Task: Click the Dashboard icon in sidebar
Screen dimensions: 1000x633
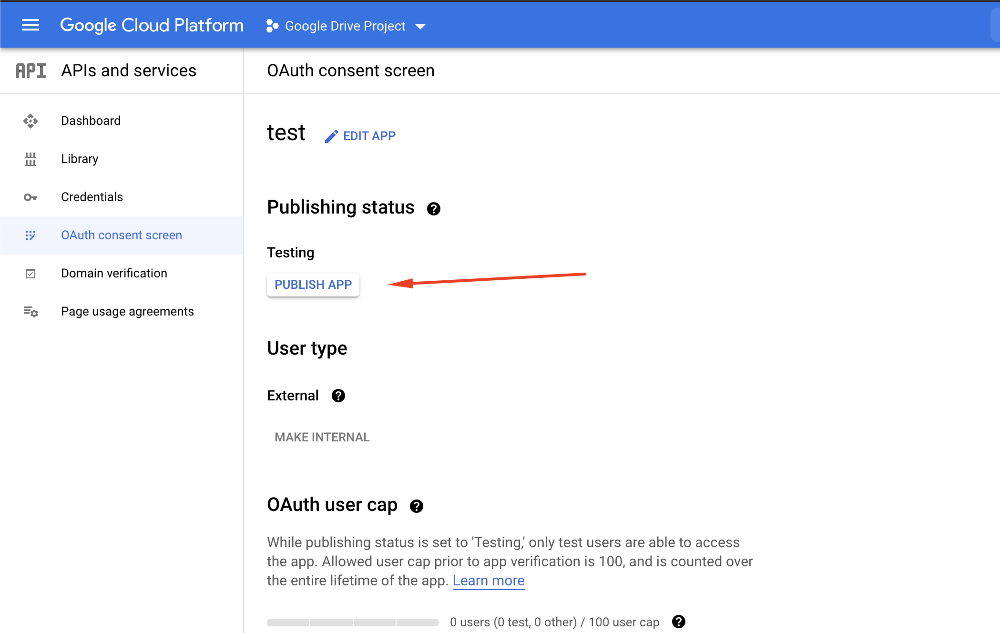Action: (30, 121)
